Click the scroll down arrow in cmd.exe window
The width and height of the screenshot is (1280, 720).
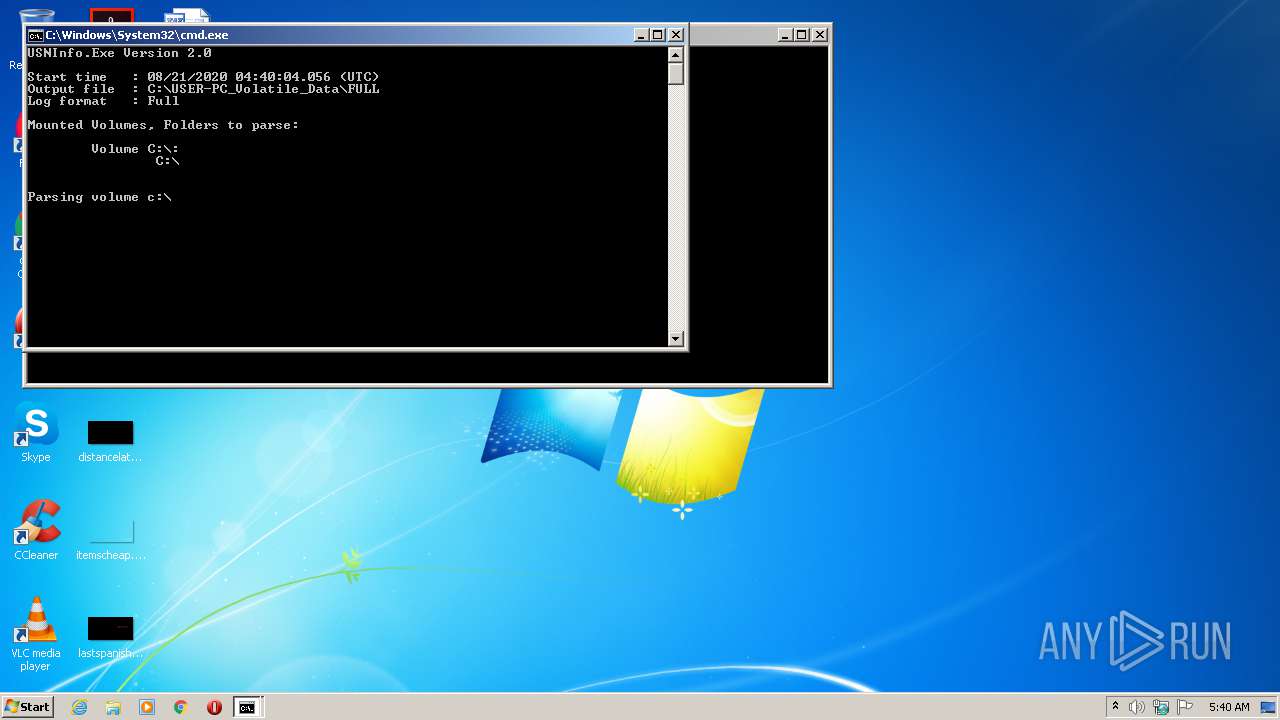[676, 339]
